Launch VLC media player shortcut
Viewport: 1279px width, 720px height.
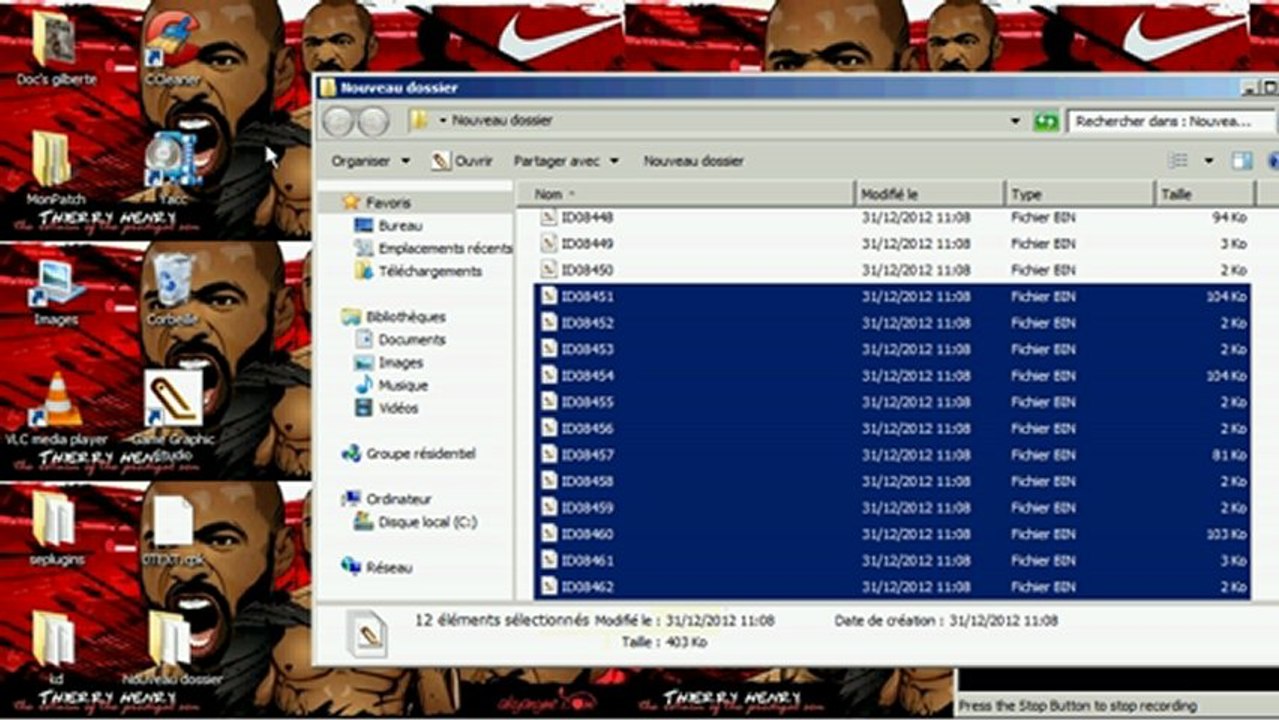[x=56, y=408]
